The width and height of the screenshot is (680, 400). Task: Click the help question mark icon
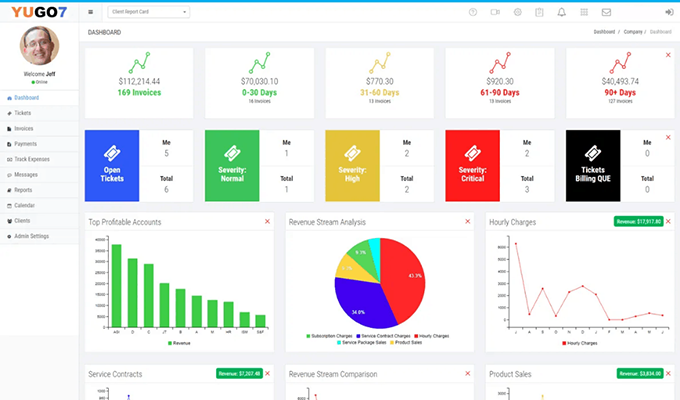(473, 12)
